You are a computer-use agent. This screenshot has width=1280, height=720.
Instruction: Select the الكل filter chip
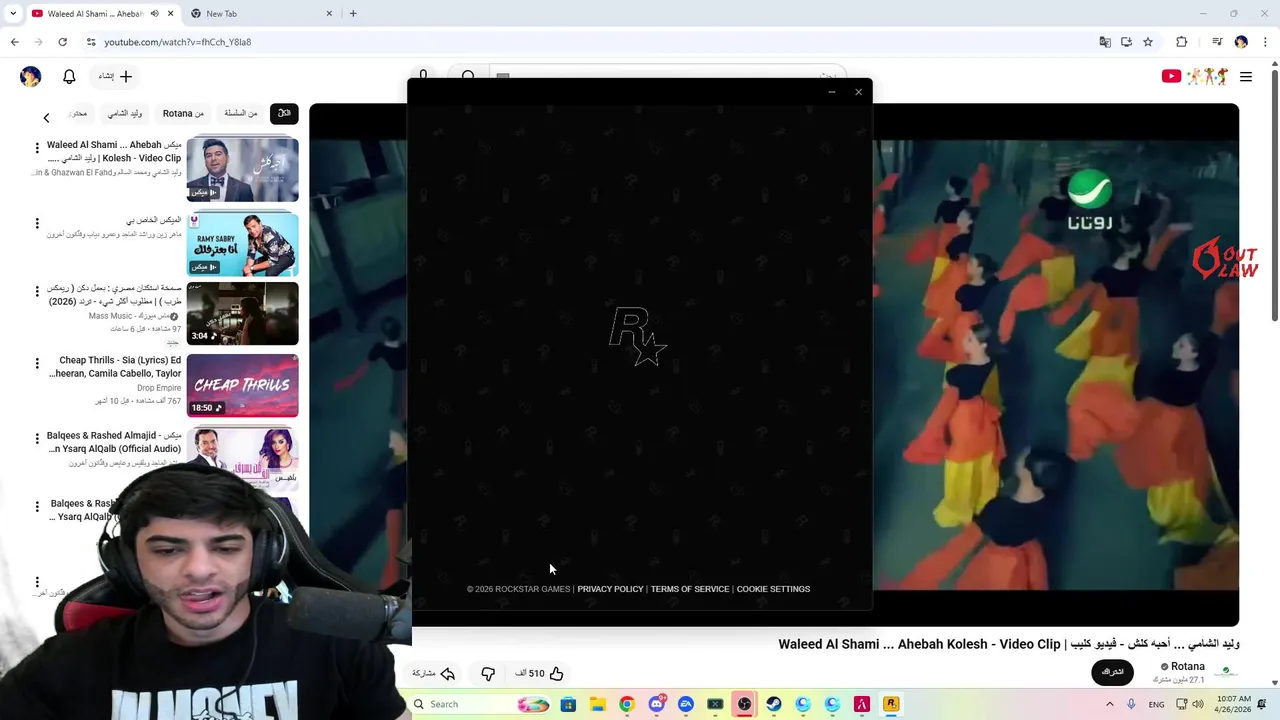284,113
